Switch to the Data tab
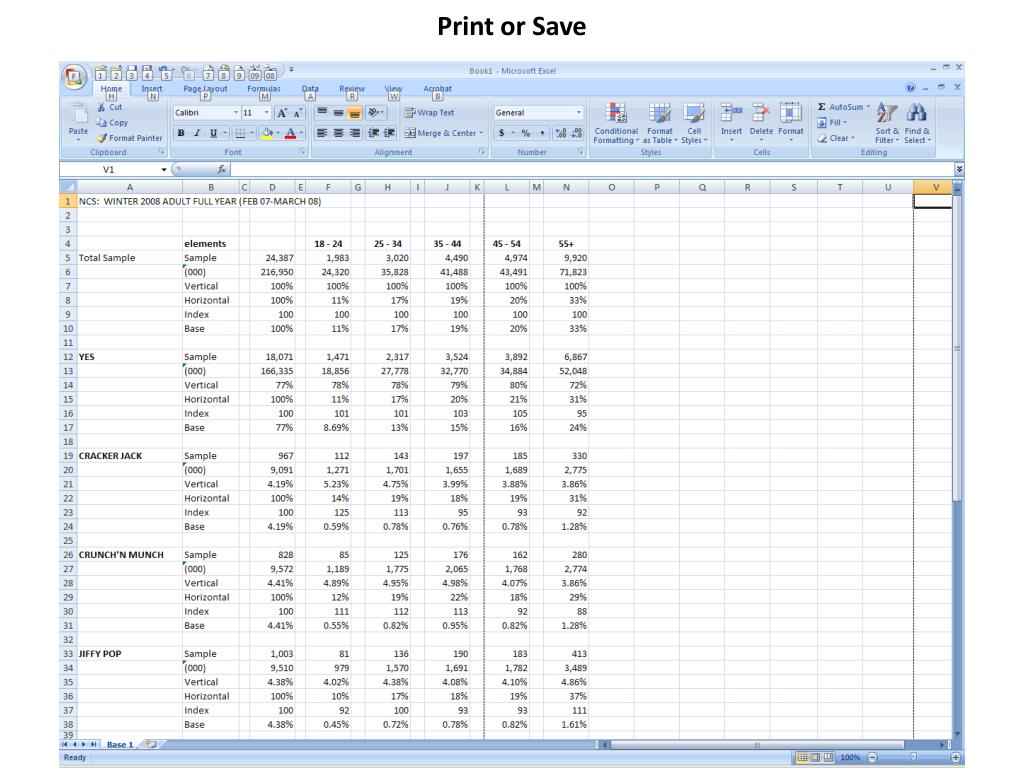The image size is (1024, 768). 310,89
